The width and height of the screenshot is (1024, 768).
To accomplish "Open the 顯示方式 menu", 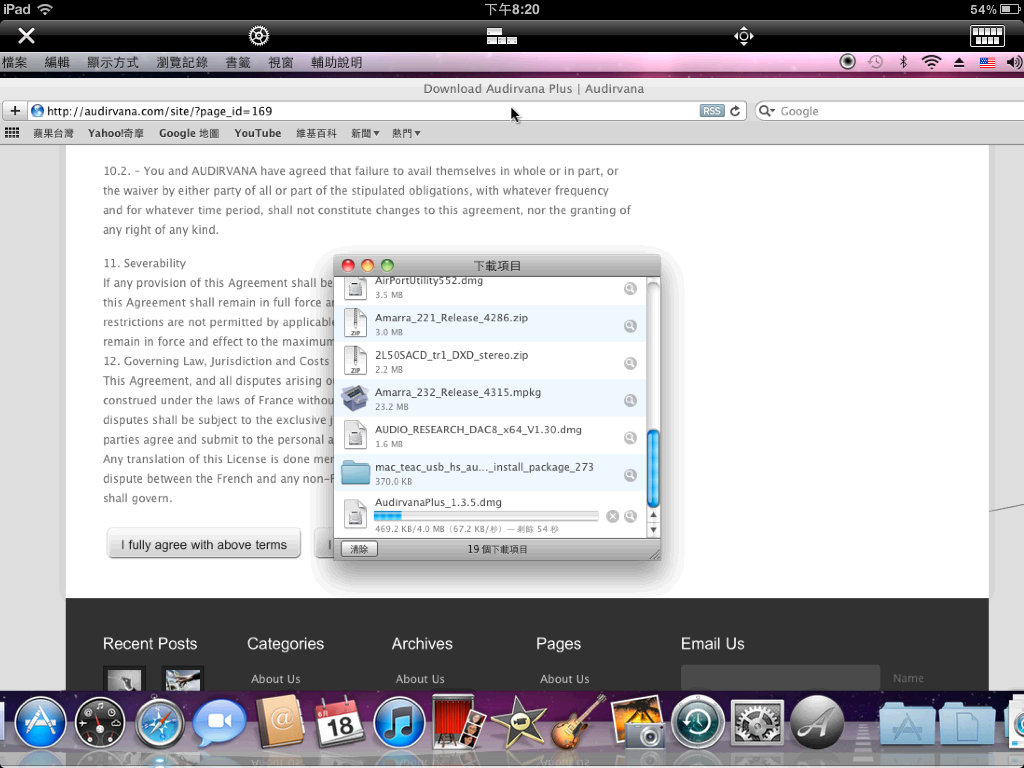I will tap(113, 63).
